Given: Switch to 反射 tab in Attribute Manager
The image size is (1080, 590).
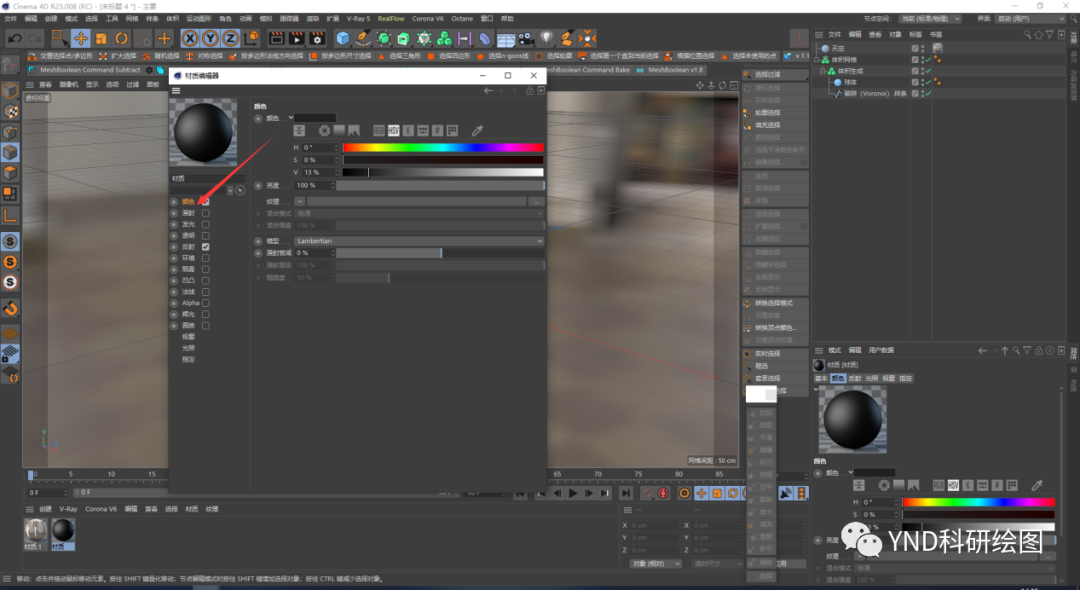Looking at the screenshot, I should pyautogui.click(x=855, y=378).
